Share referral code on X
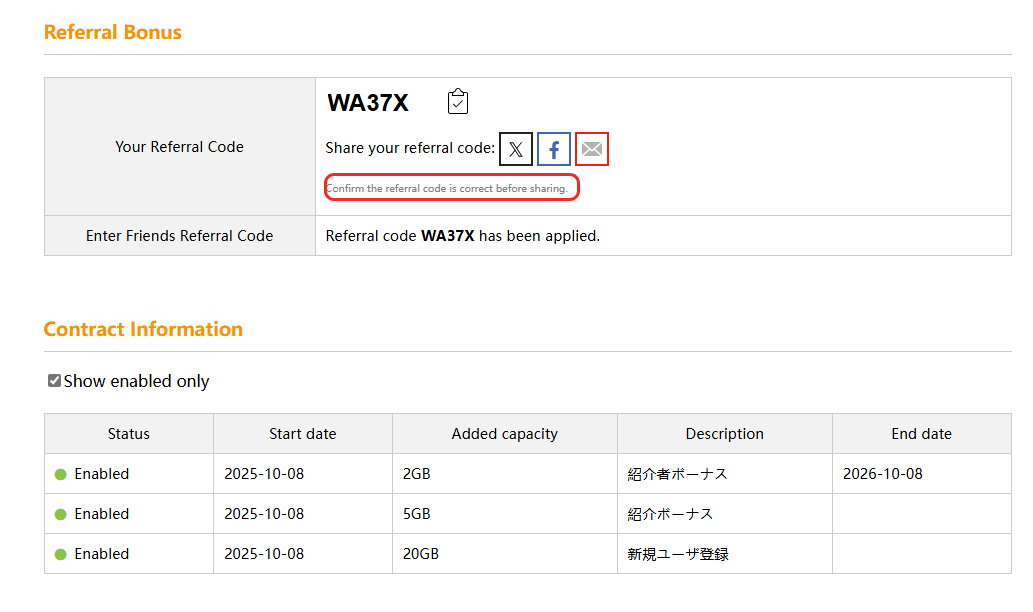Screen dimensions: 1033x612 516,149
